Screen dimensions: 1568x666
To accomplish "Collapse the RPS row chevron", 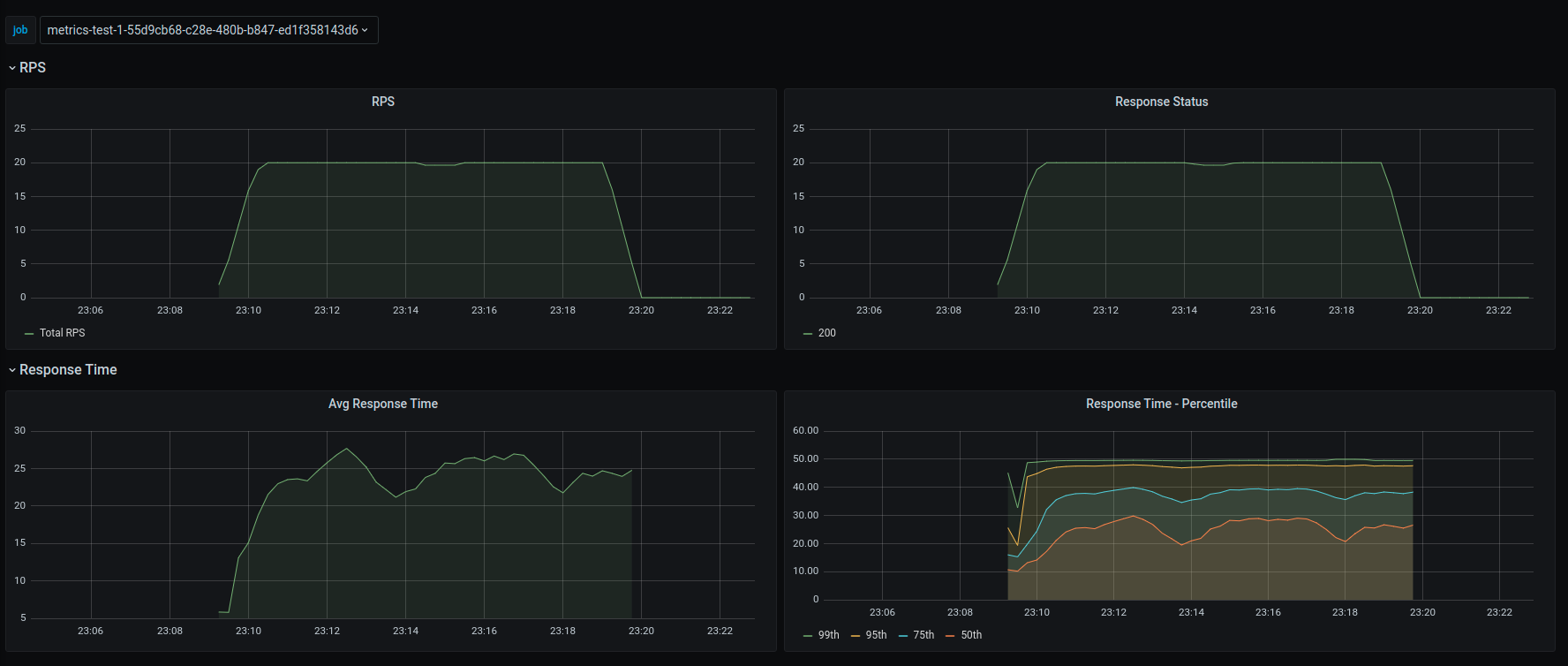I will click(x=12, y=68).
